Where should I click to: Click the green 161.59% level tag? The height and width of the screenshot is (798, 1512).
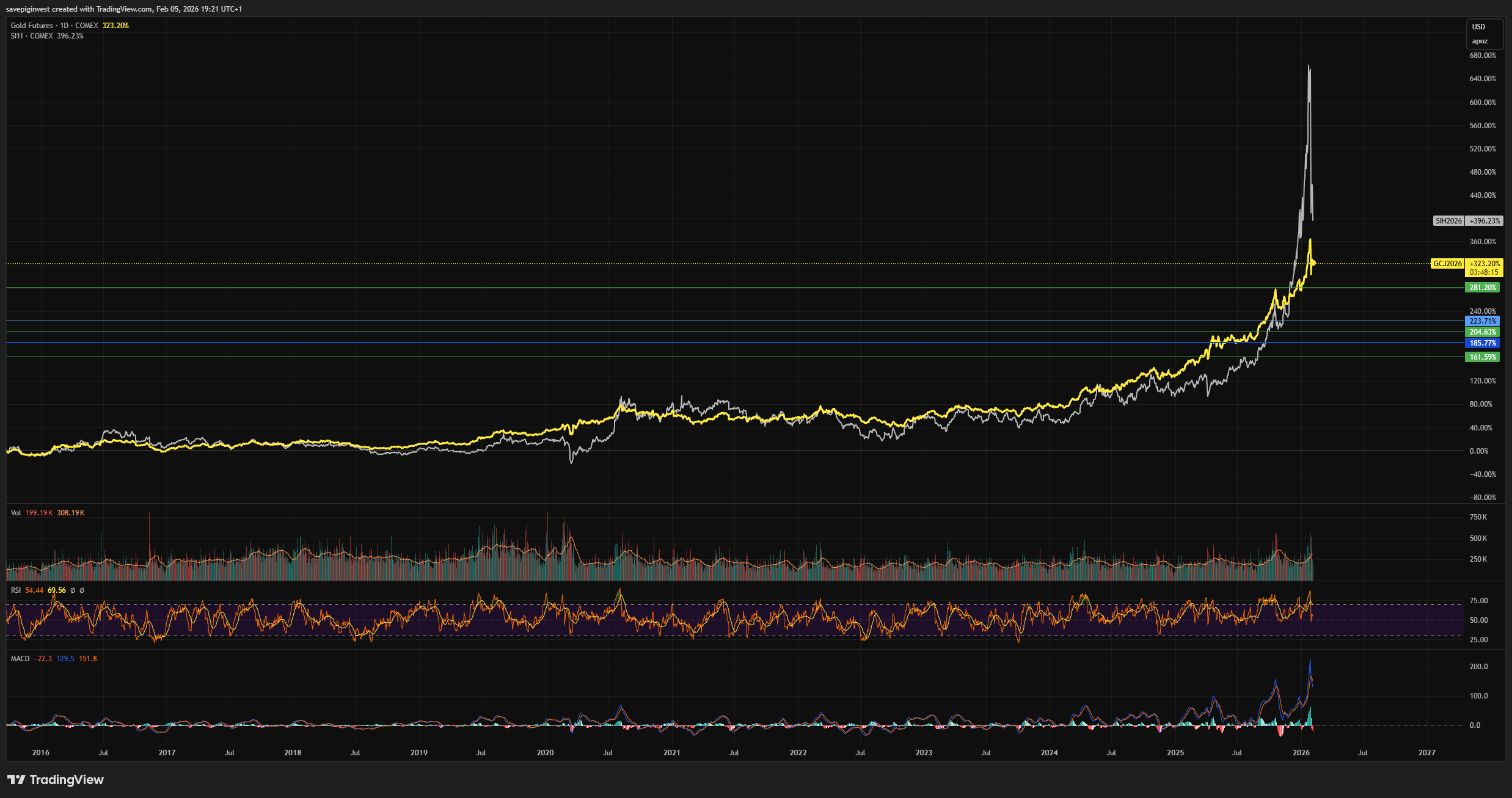(1483, 357)
